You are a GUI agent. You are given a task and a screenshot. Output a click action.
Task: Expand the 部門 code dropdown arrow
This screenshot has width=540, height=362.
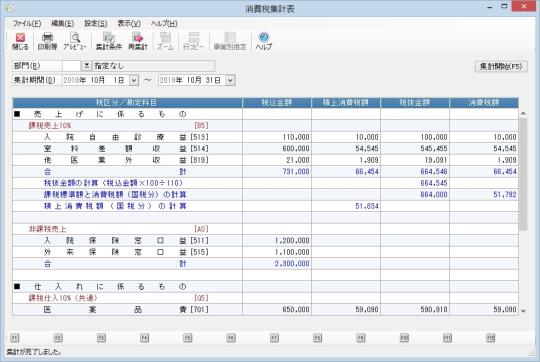tap(86, 65)
